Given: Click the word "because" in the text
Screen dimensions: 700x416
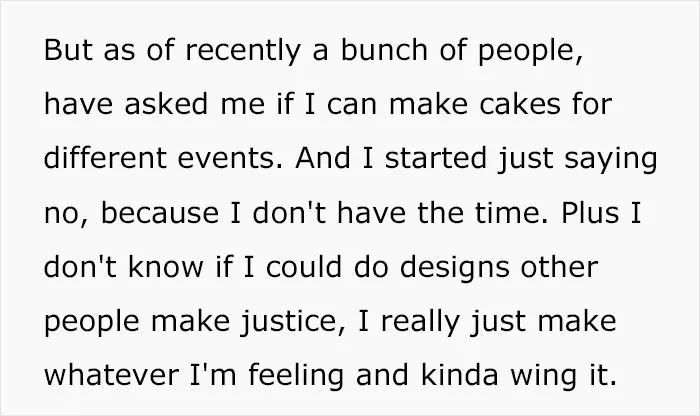Looking at the screenshot, I should pos(159,212).
